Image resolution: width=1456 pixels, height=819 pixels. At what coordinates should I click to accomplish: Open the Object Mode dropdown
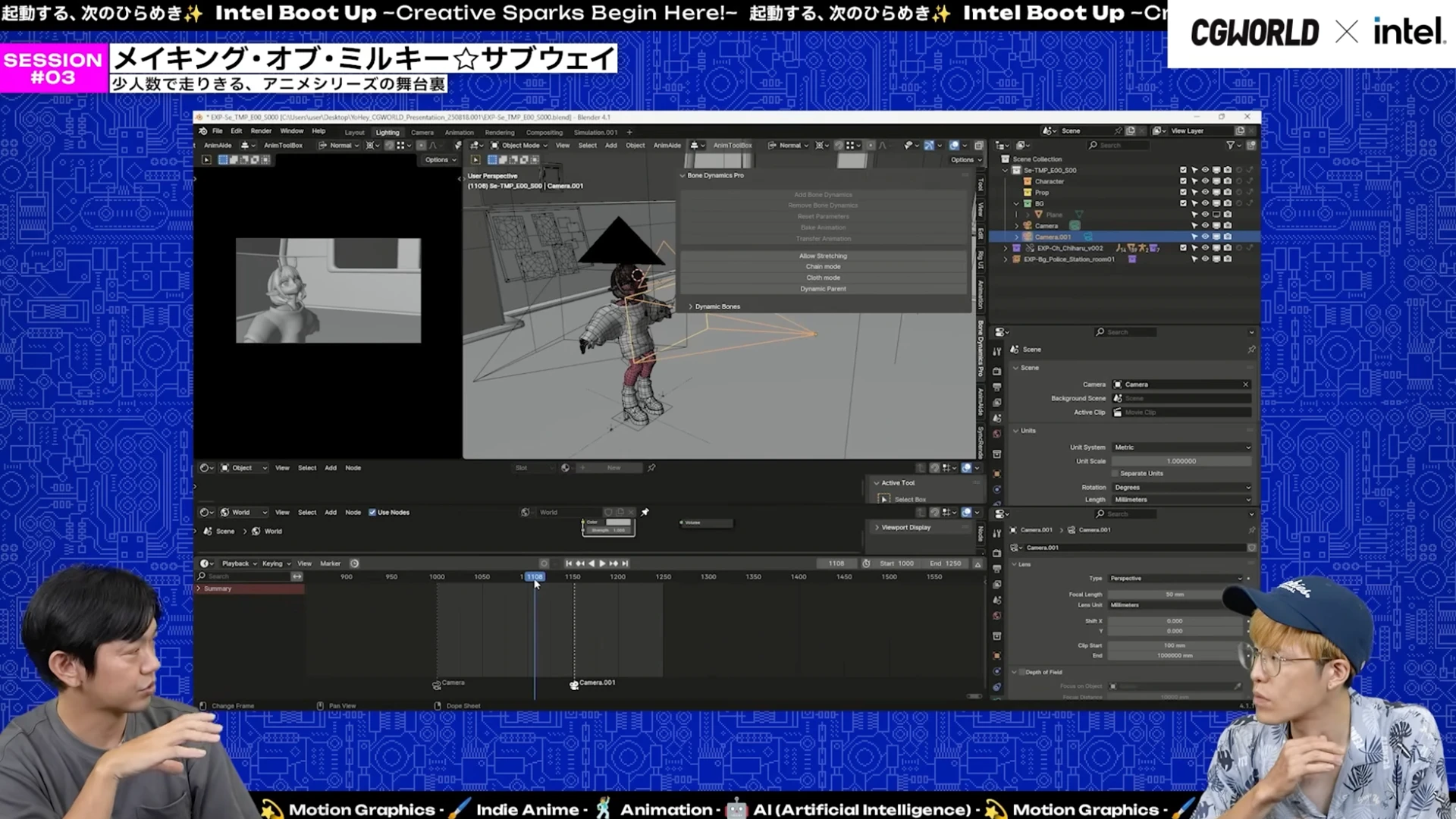pos(519,146)
